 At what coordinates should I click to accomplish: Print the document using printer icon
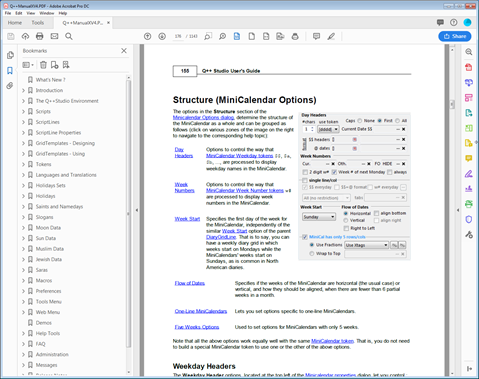coord(40,36)
